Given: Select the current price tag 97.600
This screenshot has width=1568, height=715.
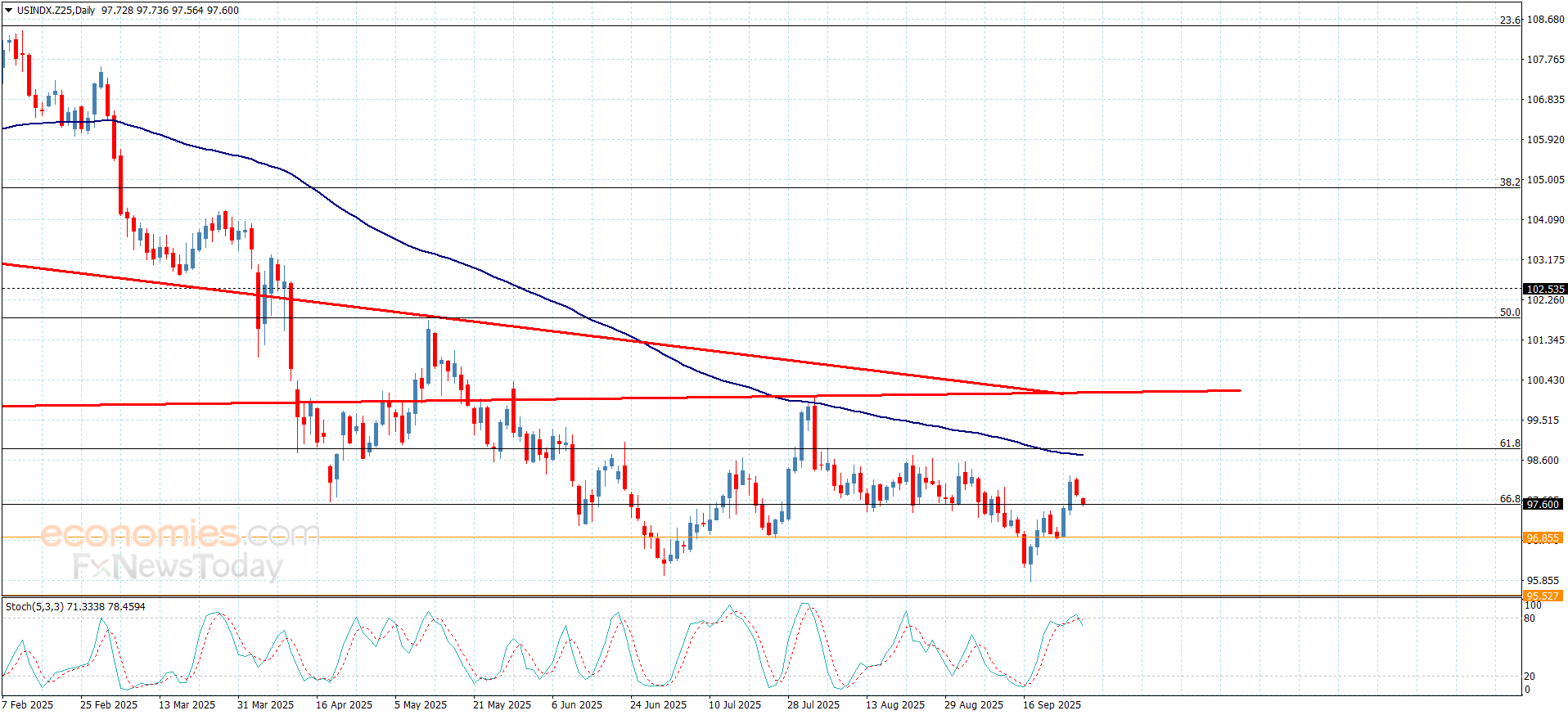Looking at the screenshot, I should 1543,505.
